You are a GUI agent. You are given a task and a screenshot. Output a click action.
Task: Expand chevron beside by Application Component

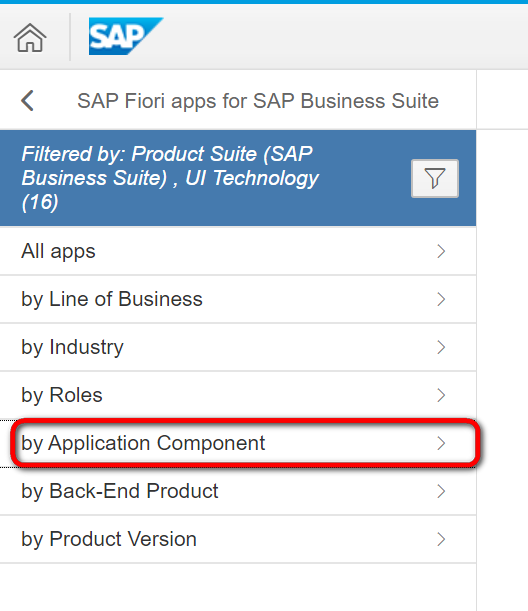[441, 443]
